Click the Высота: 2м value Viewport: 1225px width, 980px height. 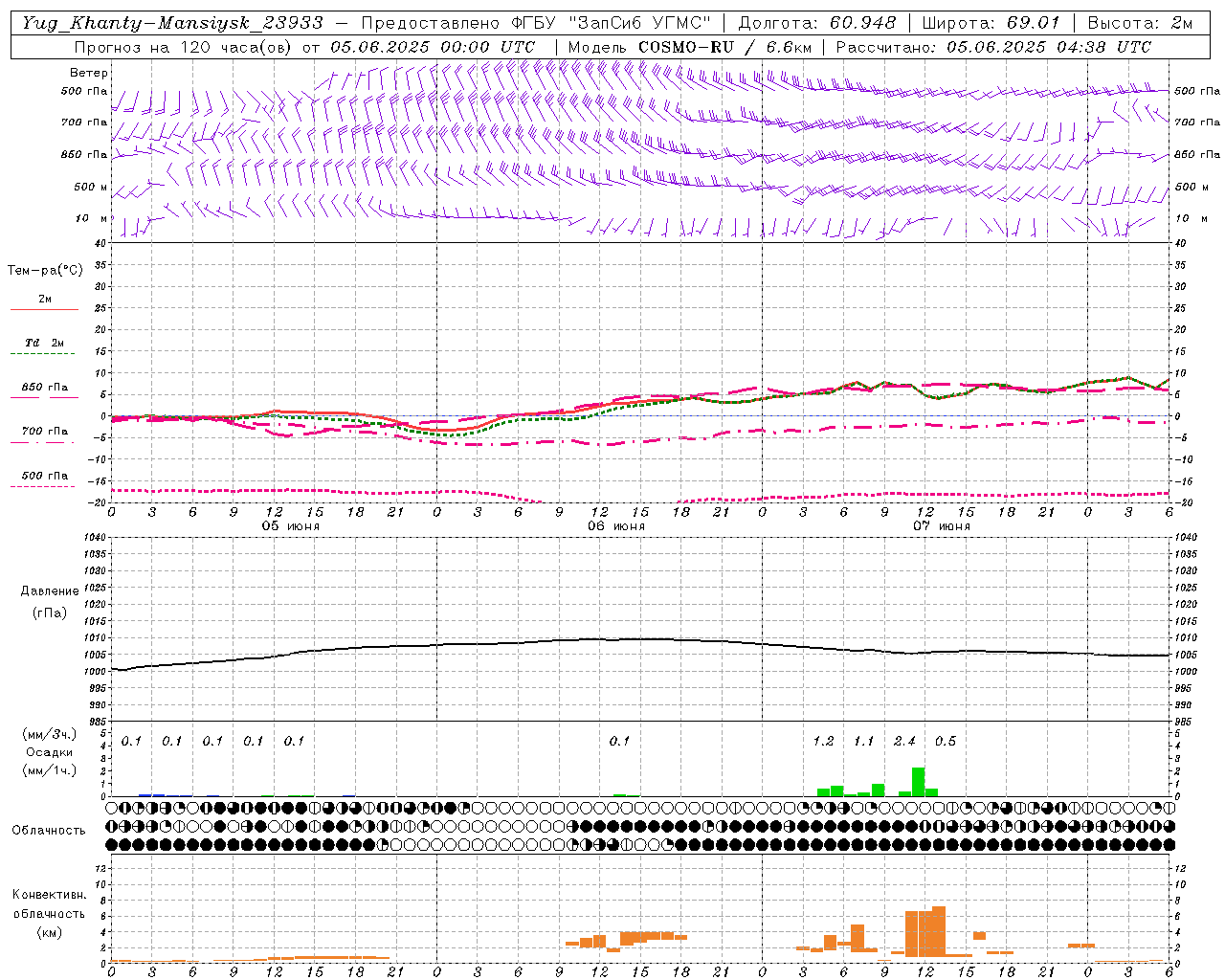(1140, 23)
